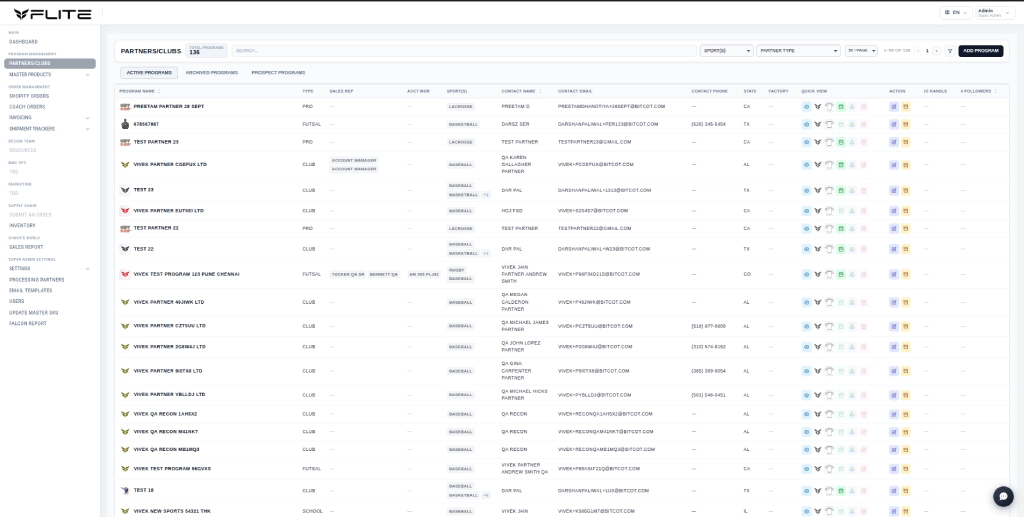Click pink document icon for Vivek Partner EUTSEI Ltd

click(863, 211)
